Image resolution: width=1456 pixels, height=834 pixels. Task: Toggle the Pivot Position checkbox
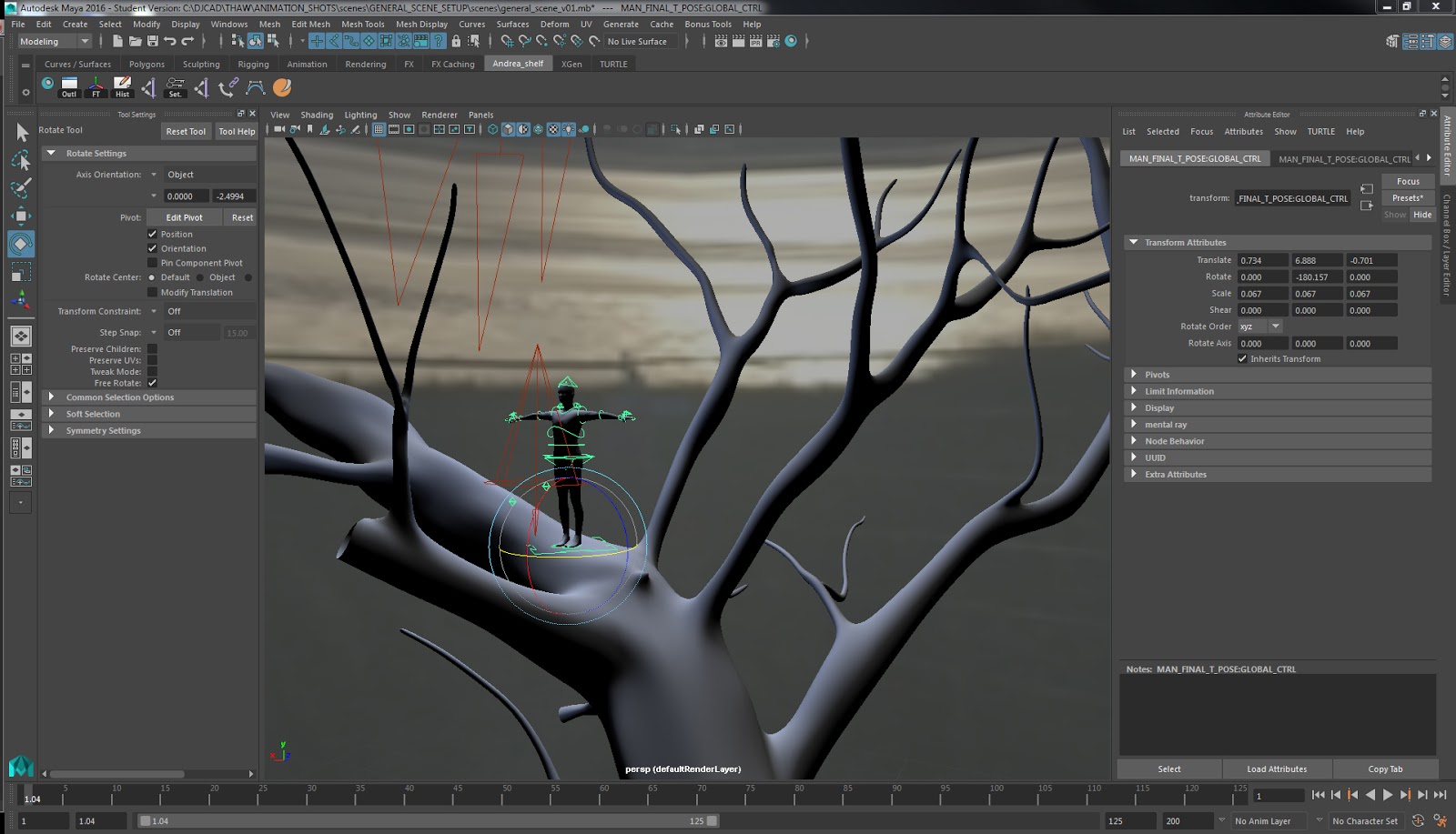click(x=153, y=234)
